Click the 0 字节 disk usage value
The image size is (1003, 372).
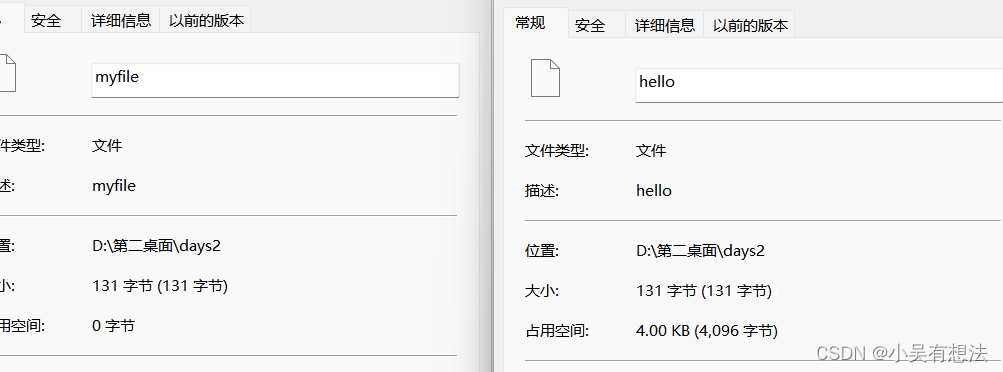(113, 326)
